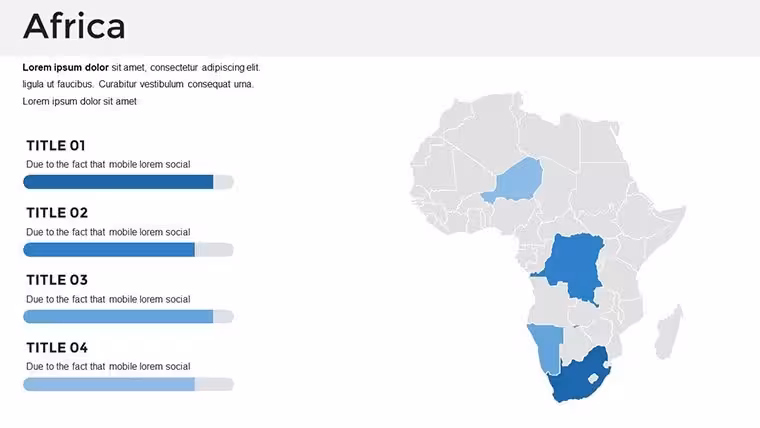The width and height of the screenshot is (760, 428).
Task: Select the Madagascar island shape
Action: 669,332
